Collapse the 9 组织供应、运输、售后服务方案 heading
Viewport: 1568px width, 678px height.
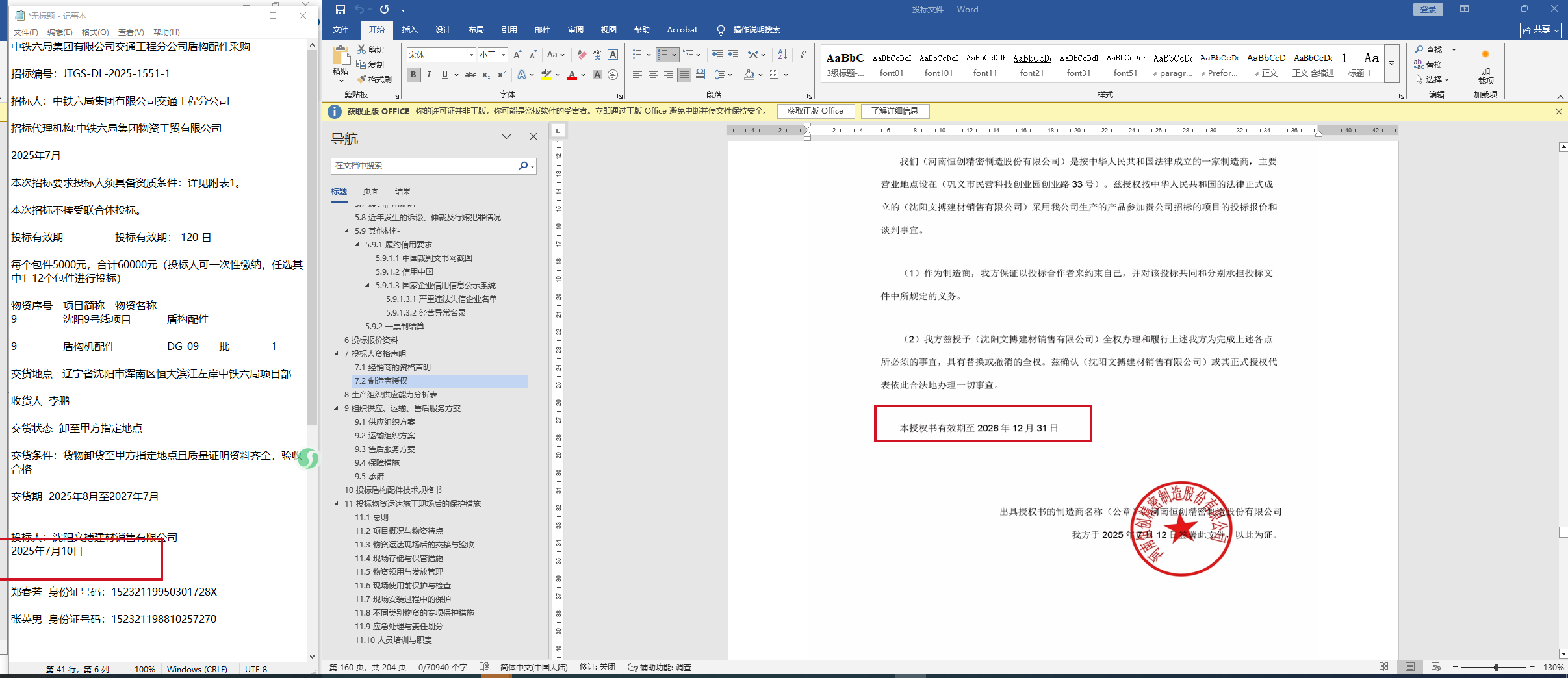coord(337,408)
